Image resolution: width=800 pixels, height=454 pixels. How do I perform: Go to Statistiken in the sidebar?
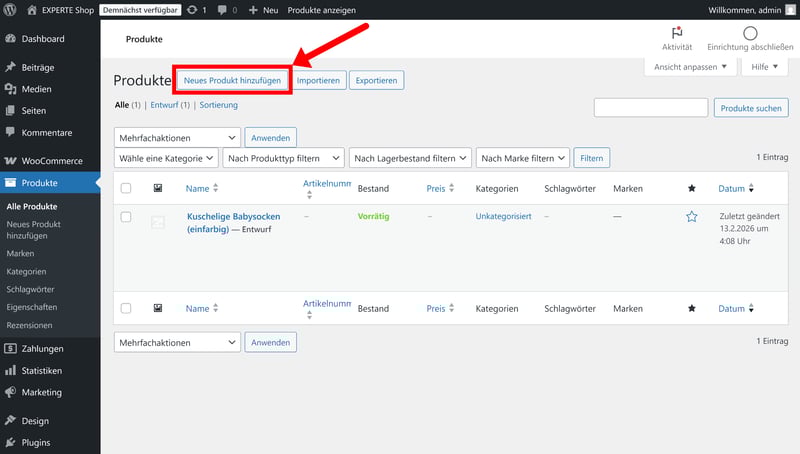pos(42,370)
